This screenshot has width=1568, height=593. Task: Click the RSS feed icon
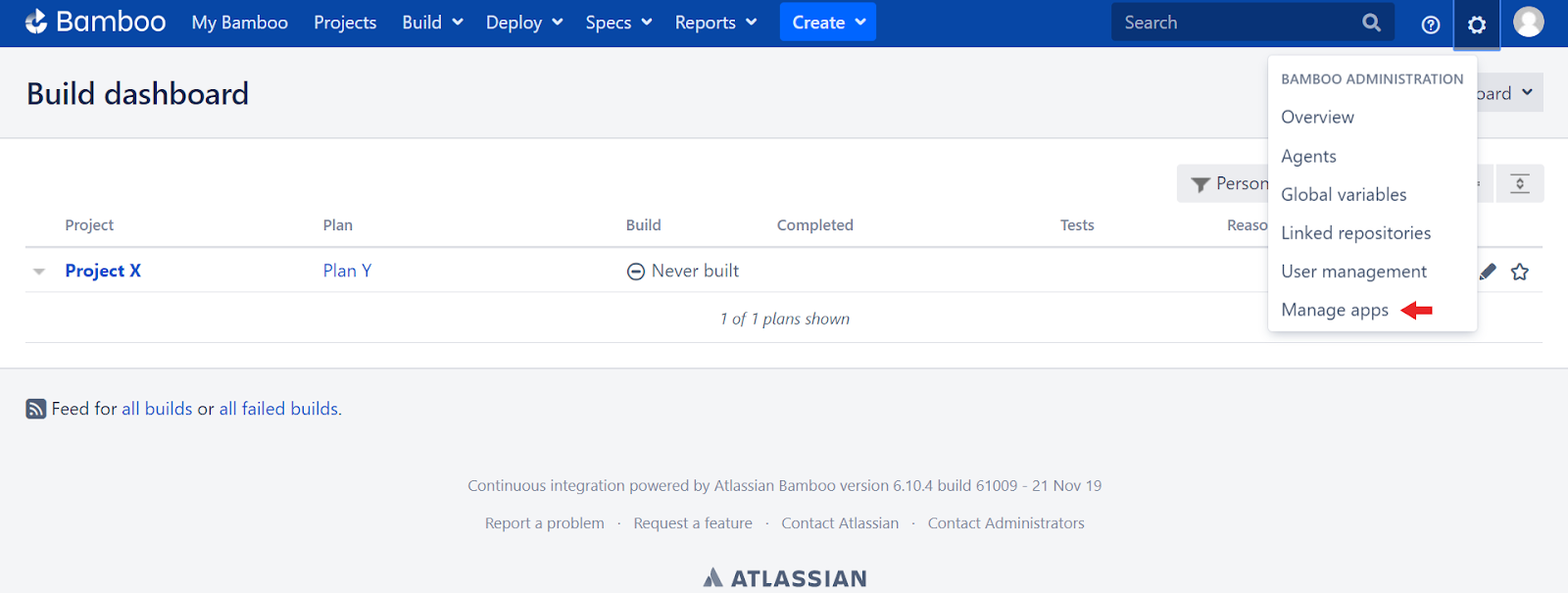coord(36,409)
